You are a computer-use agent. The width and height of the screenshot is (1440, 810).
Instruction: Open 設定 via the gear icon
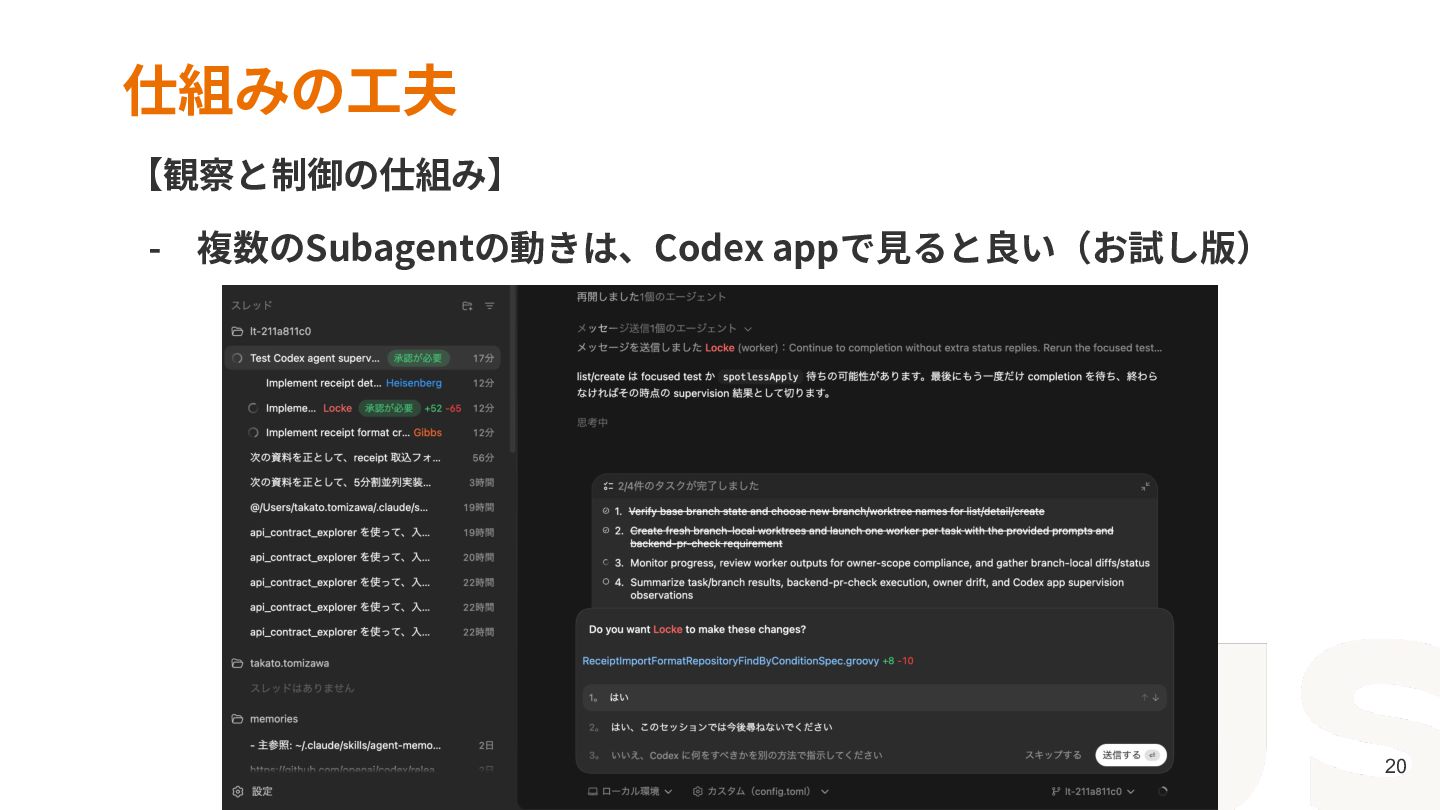coord(238,791)
